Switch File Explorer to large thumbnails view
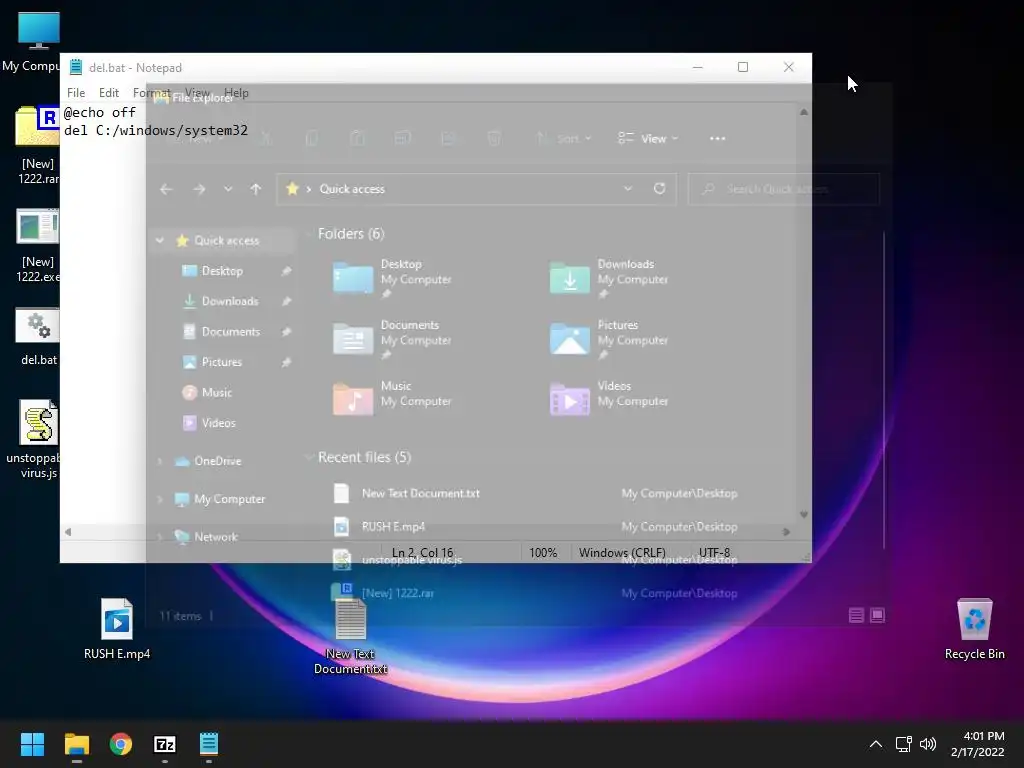 [878, 615]
